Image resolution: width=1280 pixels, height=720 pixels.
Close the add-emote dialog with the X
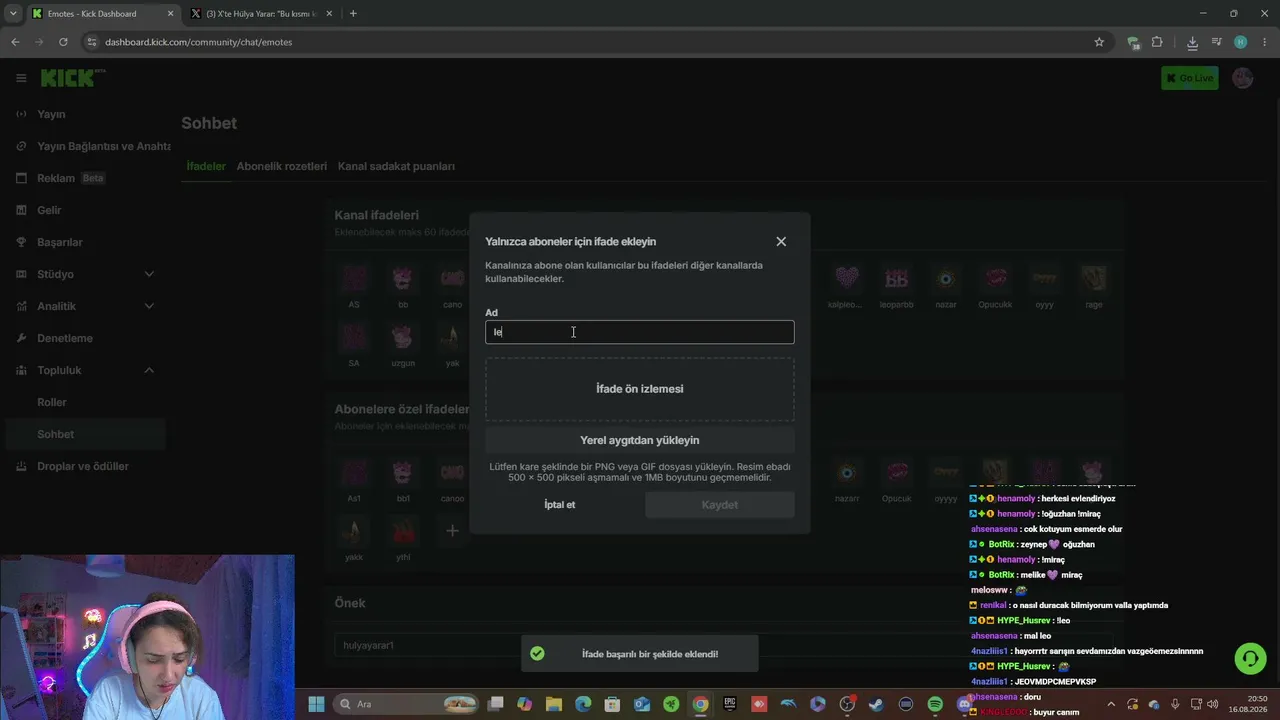click(x=781, y=241)
